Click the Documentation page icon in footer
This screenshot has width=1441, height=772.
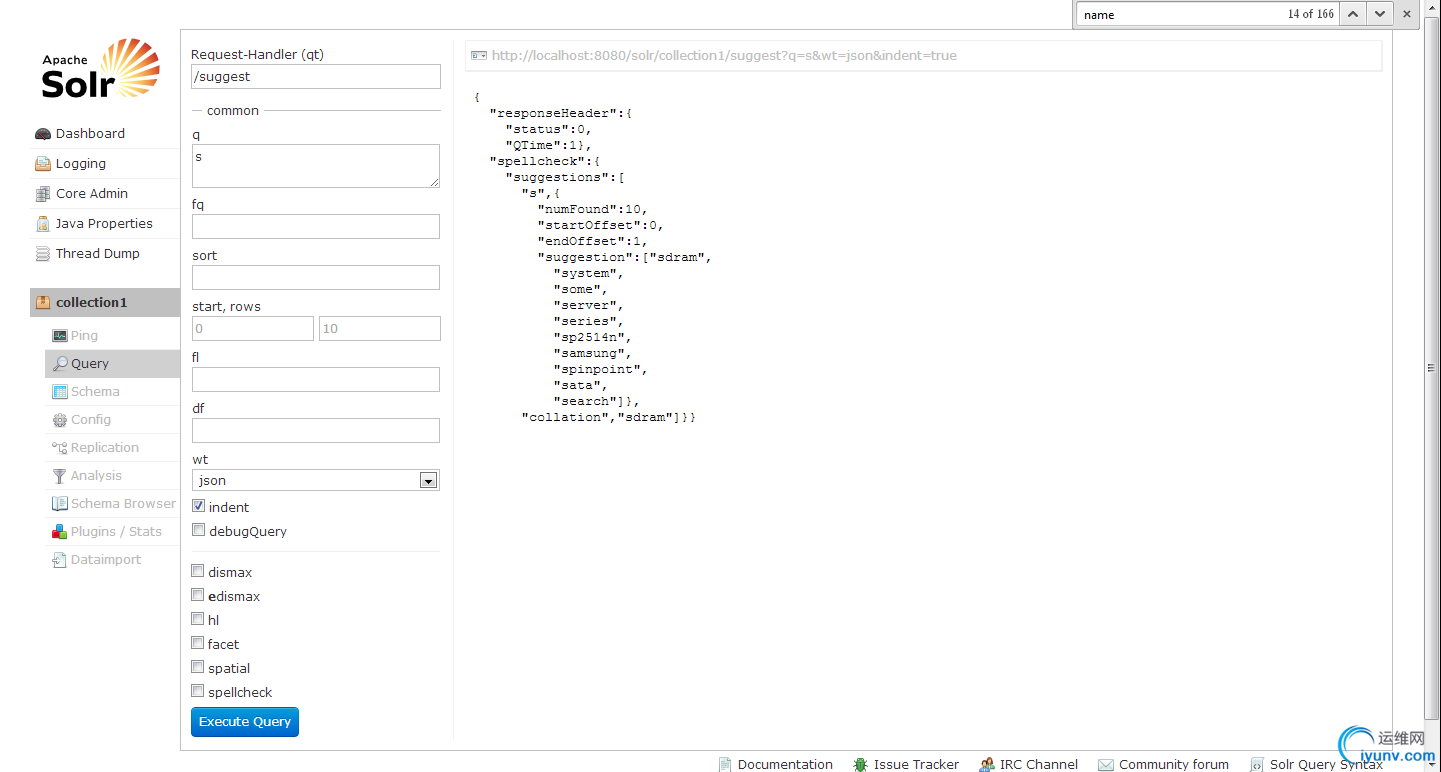tap(725, 765)
